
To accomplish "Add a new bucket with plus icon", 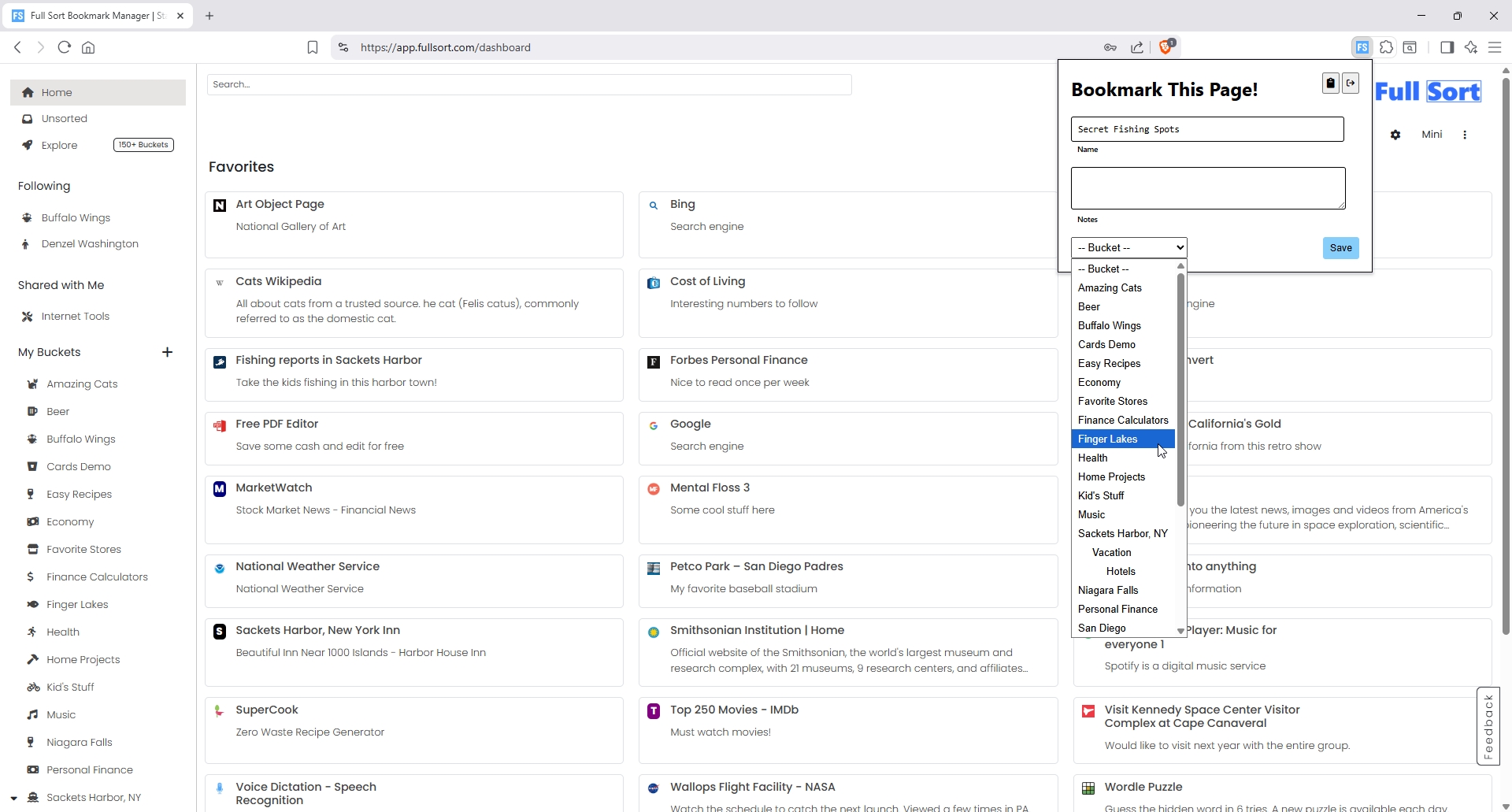I will click(x=167, y=352).
